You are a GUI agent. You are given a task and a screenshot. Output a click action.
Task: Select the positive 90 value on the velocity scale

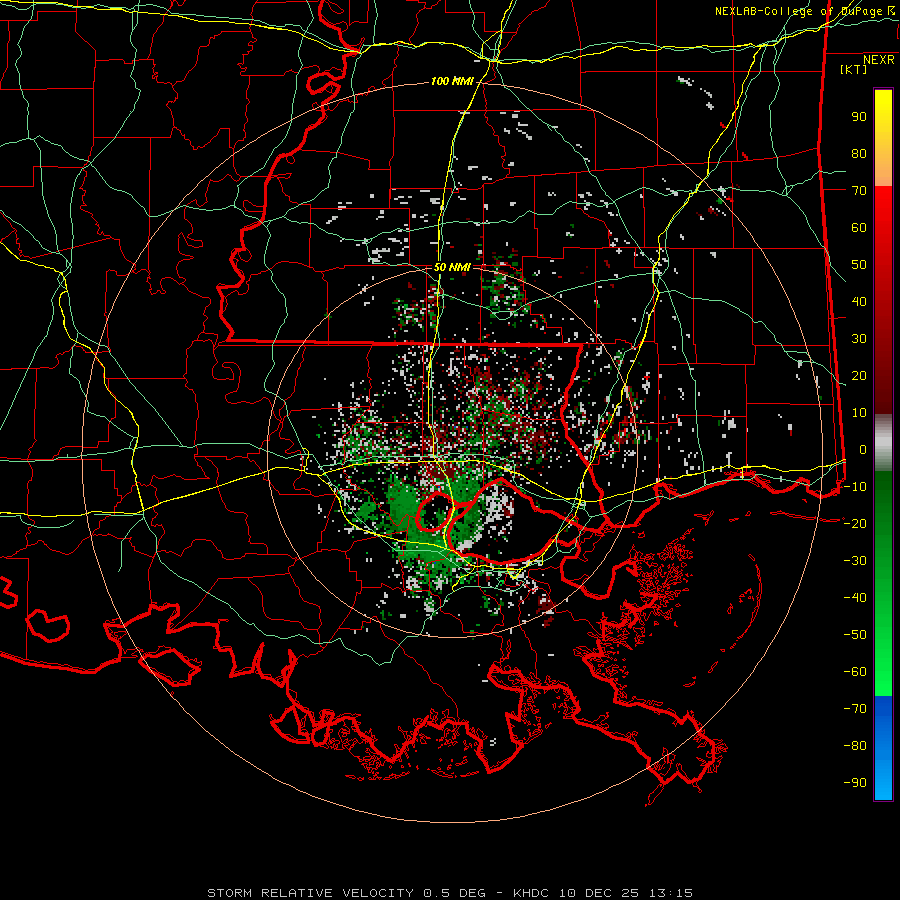(859, 117)
